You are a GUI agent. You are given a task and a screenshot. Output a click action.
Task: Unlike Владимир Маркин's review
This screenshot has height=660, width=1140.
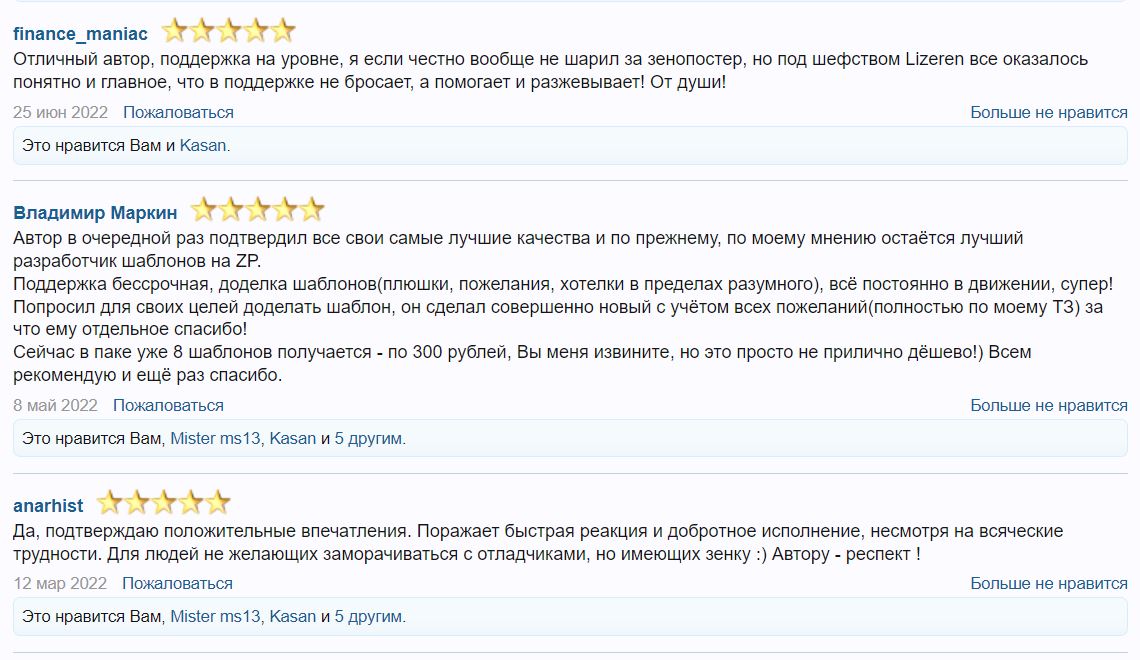[x=1048, y=405]
